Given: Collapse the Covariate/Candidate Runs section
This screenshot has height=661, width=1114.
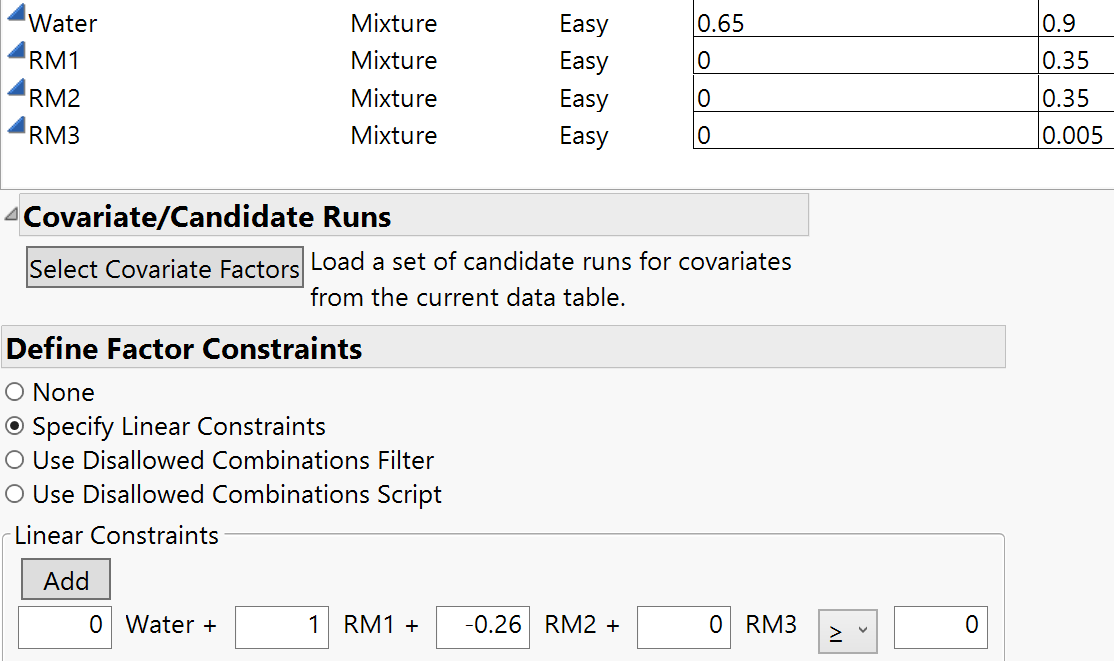Looking at the screenshot, I should click(11, 213).
